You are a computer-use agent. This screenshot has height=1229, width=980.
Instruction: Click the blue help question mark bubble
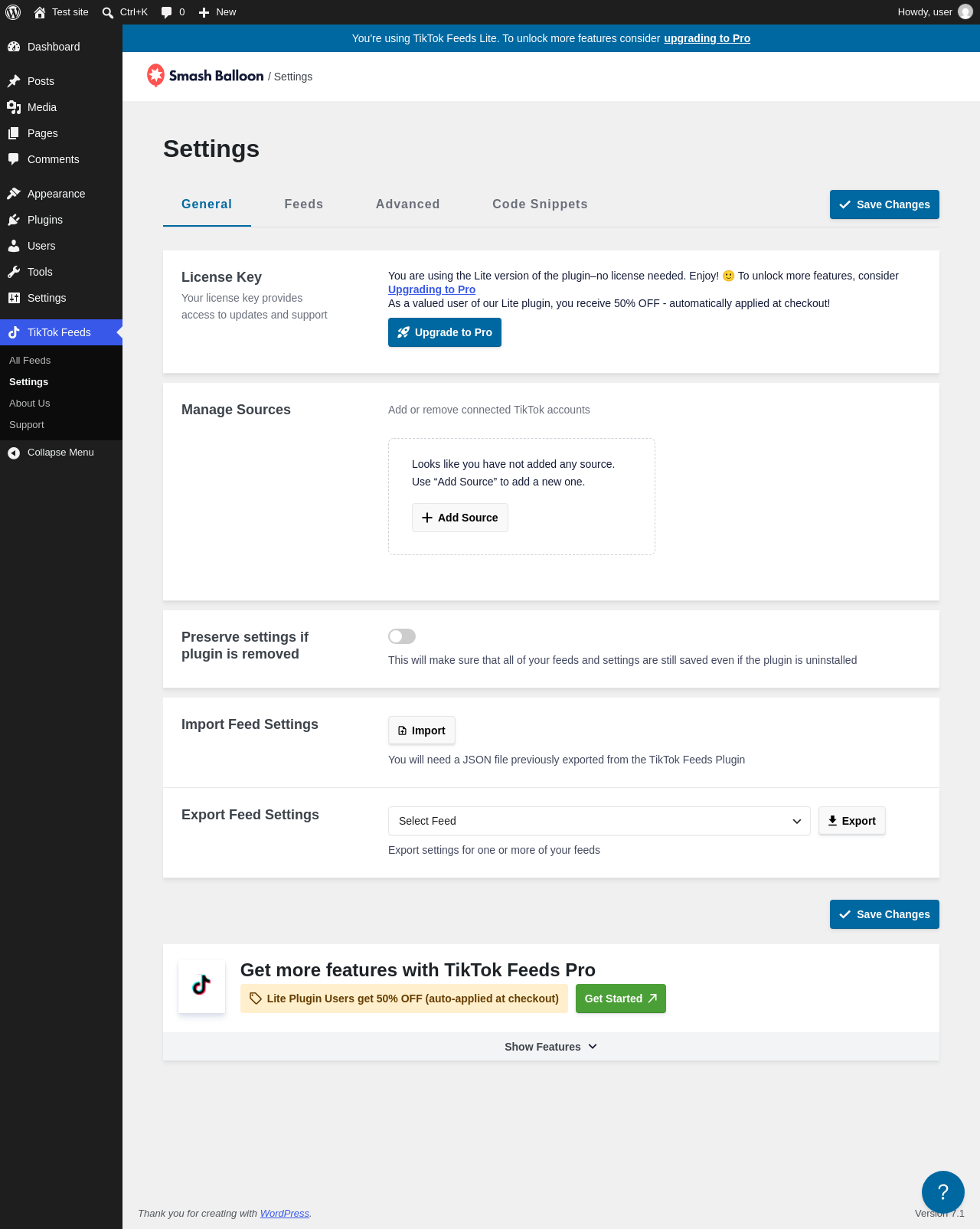click(x=943, y=1192)
